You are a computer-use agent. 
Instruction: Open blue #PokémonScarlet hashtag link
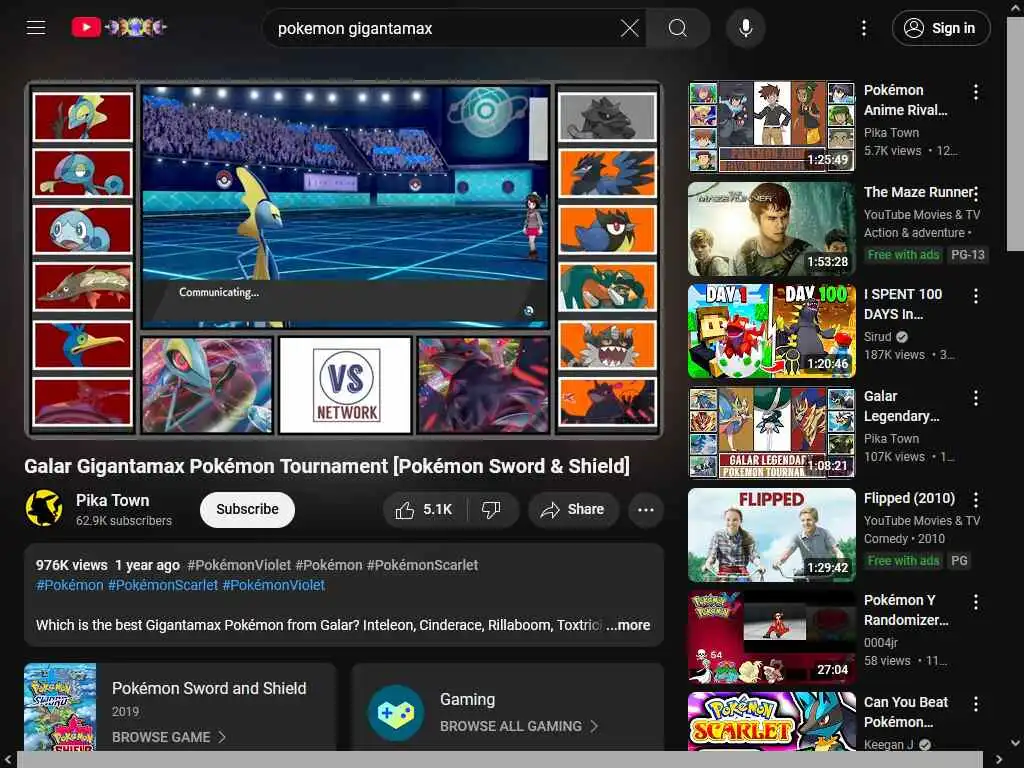point(163,585)
